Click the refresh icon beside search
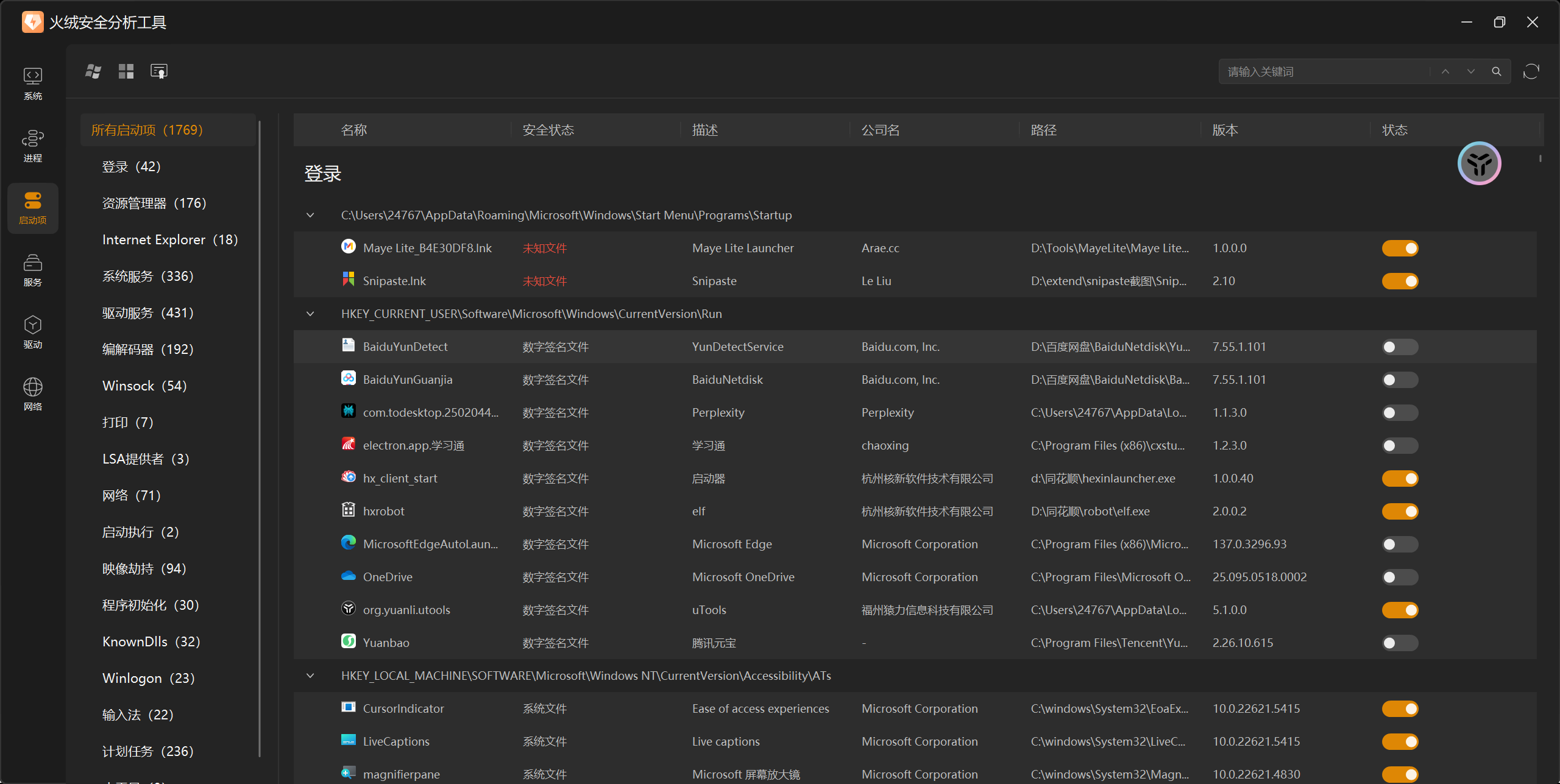 (x=1531, y=72)
